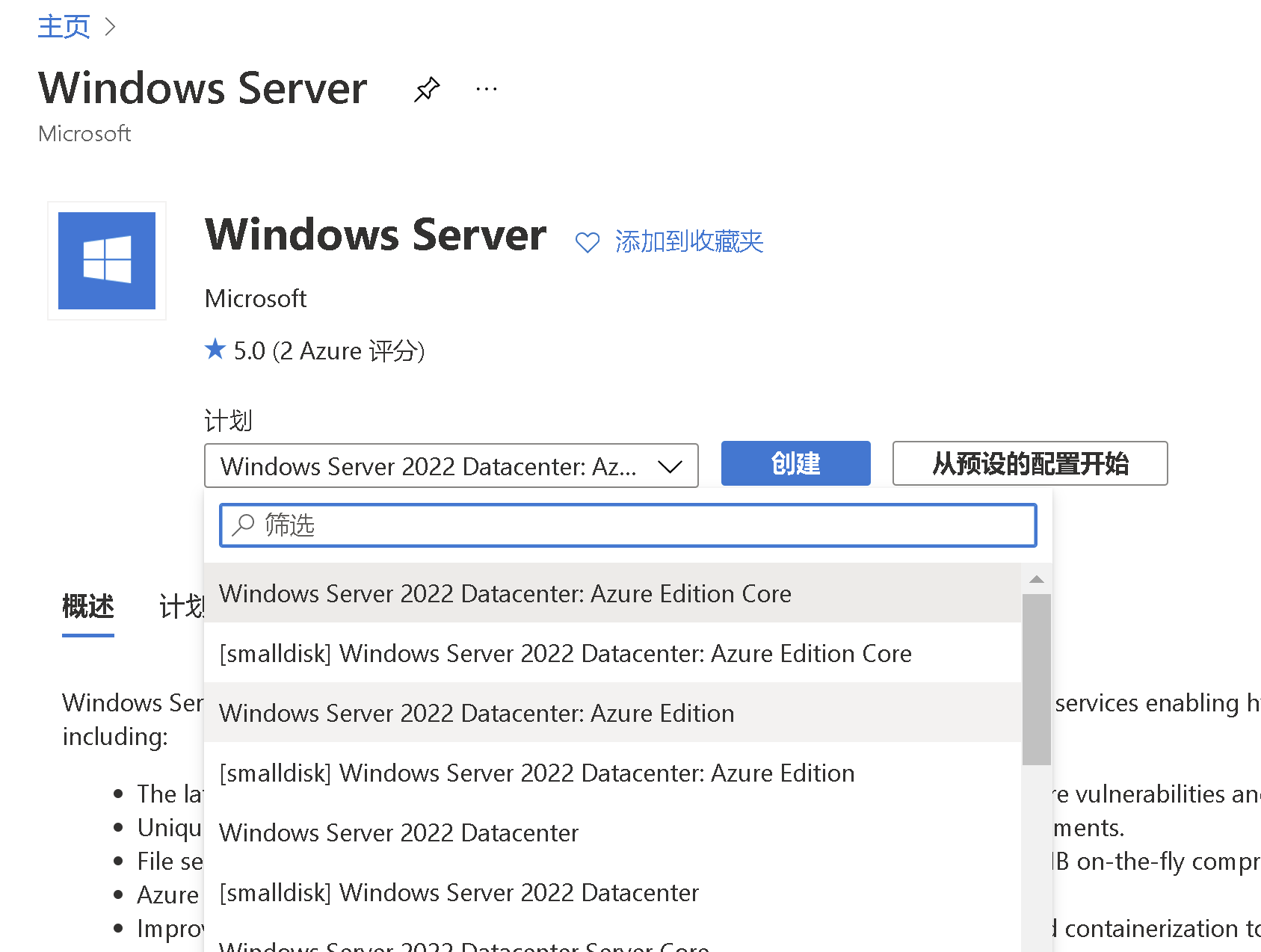Screen dimensions: 1261x952
Task: Click the Windows Server logo thumbnail
Action: [x=107, y=261]
